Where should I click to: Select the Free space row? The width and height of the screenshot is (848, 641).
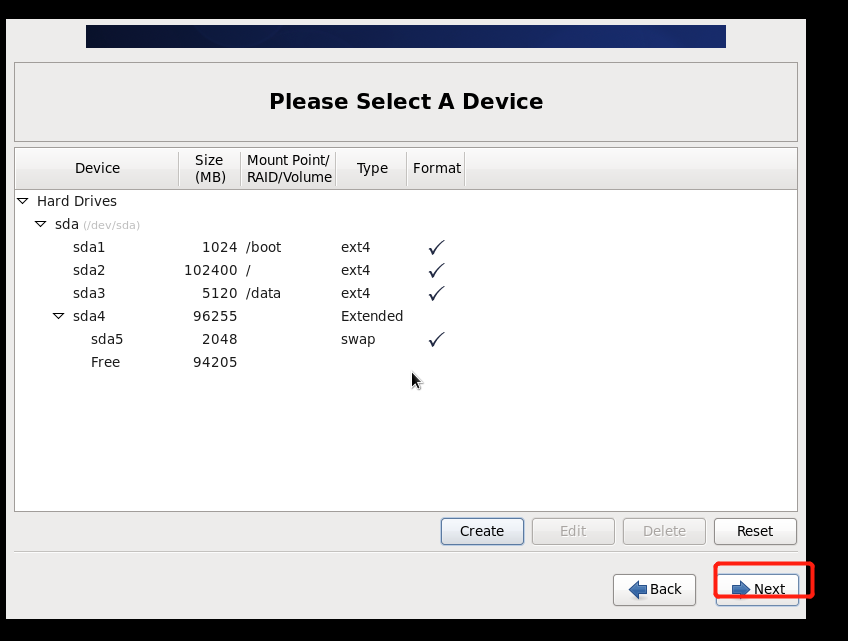tap(406, 362)
